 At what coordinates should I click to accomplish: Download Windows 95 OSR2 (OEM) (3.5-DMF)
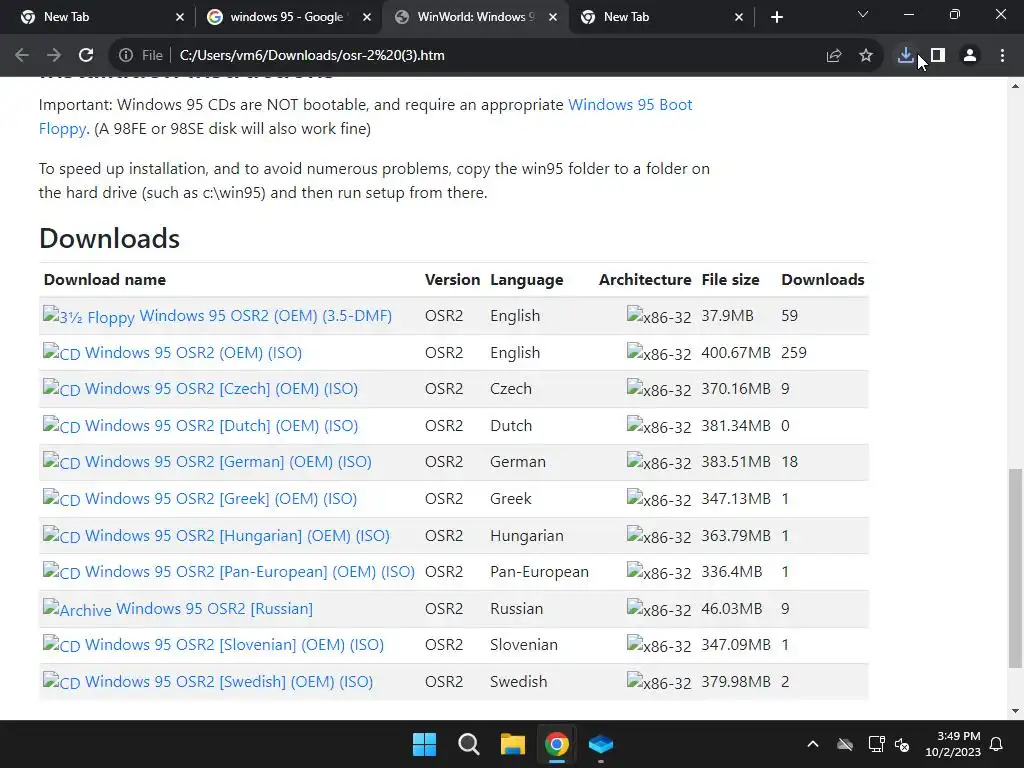tap(265, 316)
